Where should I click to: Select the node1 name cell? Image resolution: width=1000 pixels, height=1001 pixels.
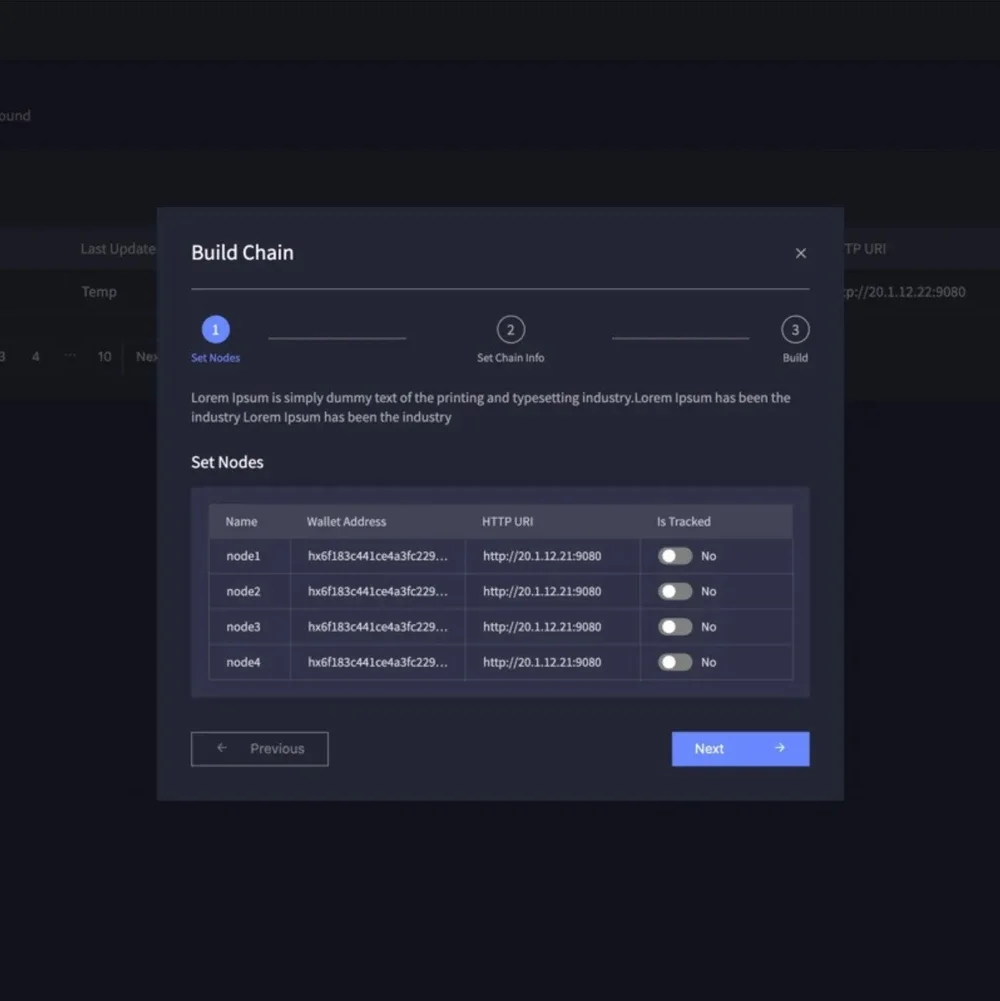coord(243,556)
